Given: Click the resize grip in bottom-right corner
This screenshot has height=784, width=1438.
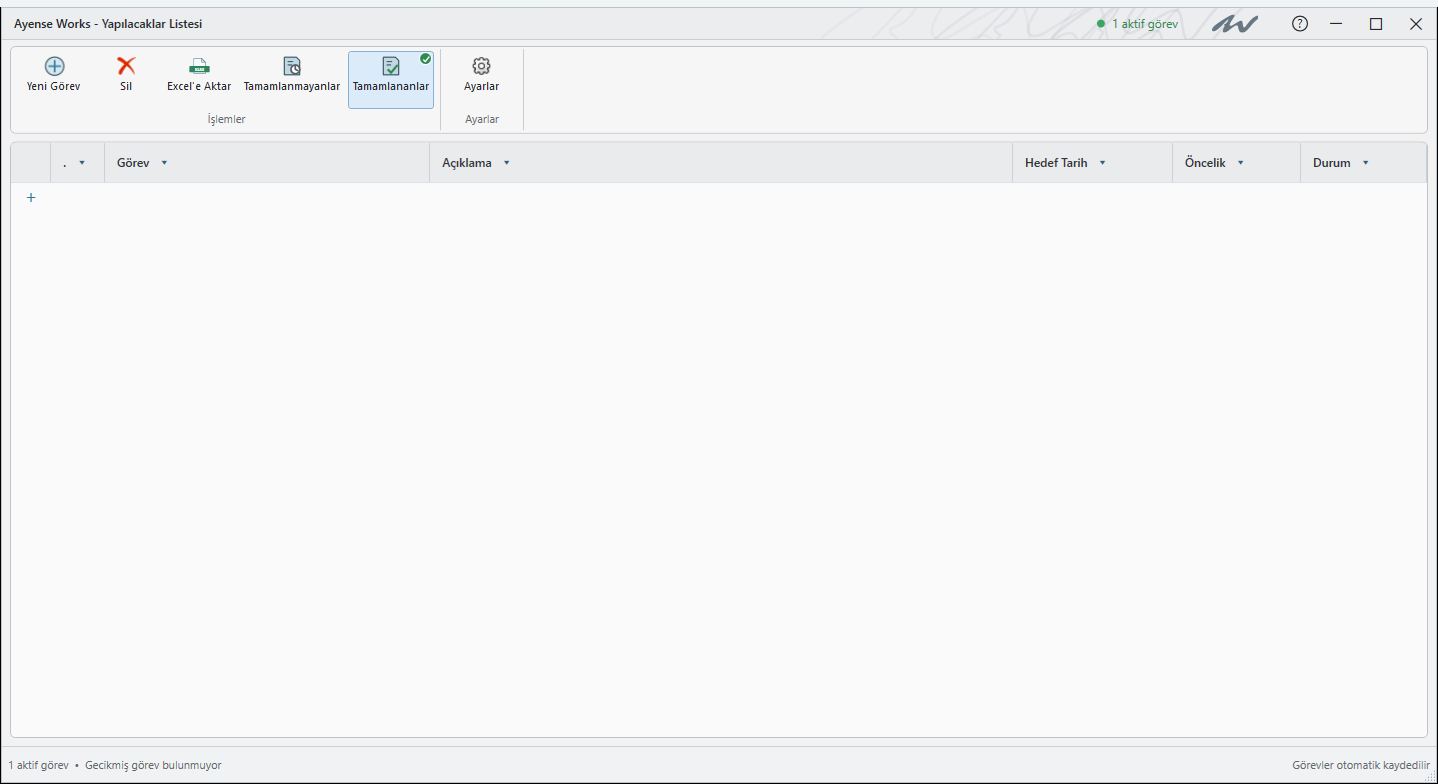Looking at the screenshot, I should point(1430,777).
